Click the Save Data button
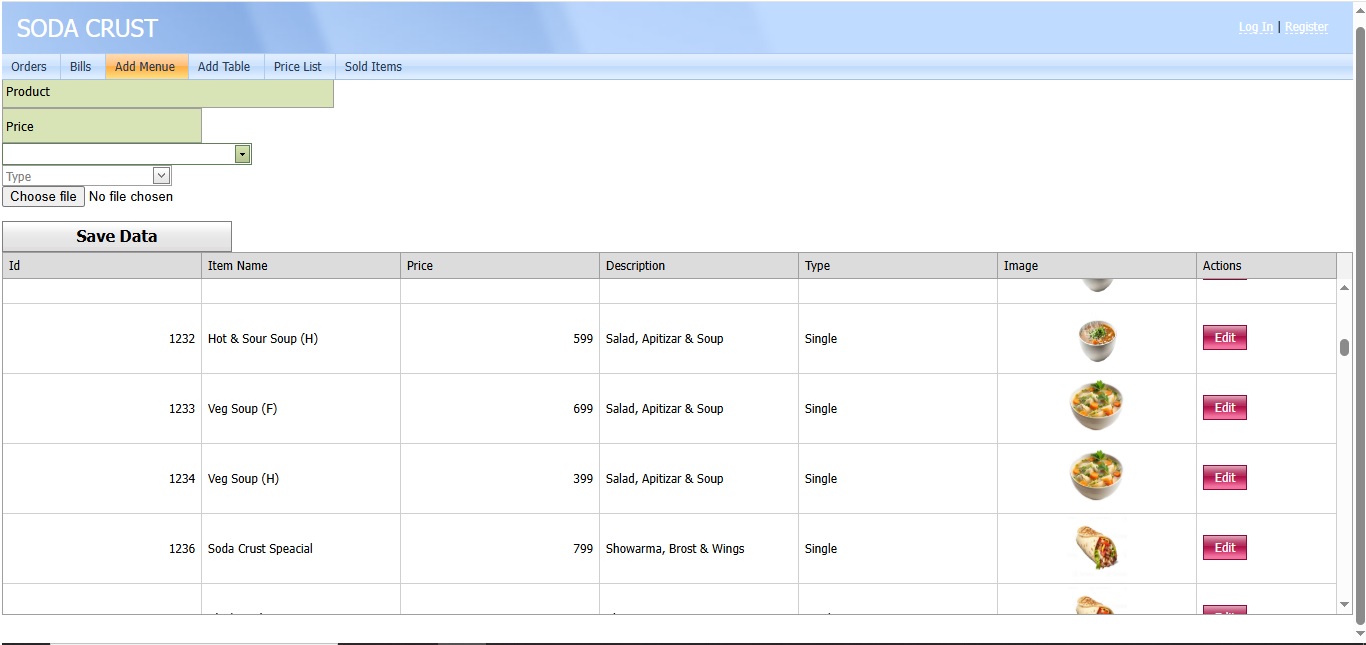 117,236
